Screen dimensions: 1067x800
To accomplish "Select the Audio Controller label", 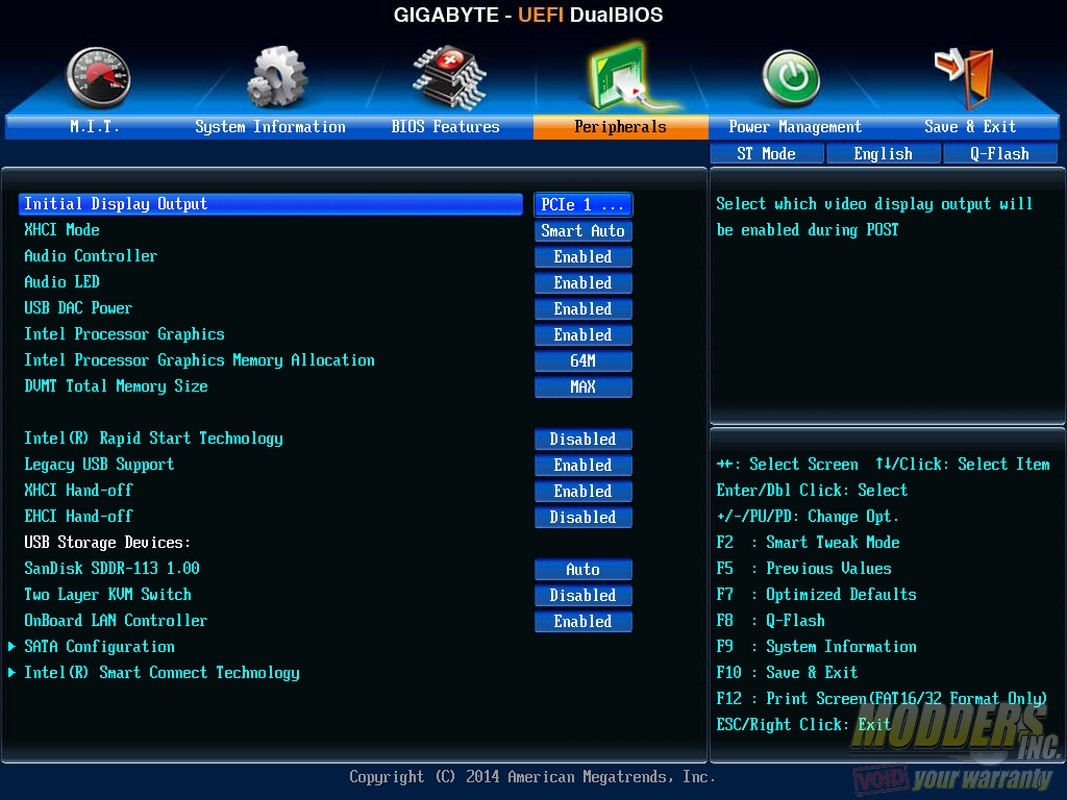I will tap(91, 256).
